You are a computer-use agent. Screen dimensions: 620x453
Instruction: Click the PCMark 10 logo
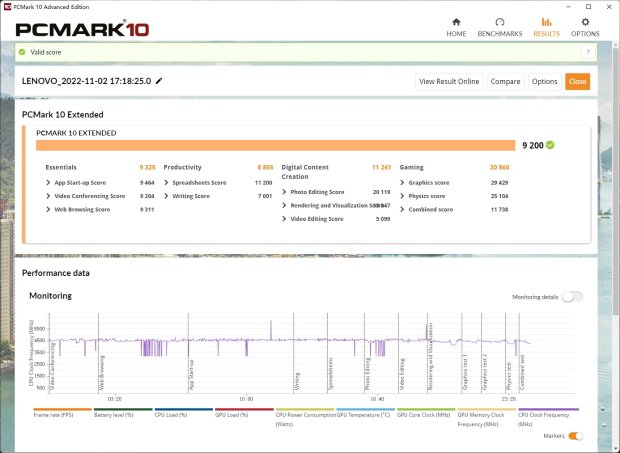(82, 29)
